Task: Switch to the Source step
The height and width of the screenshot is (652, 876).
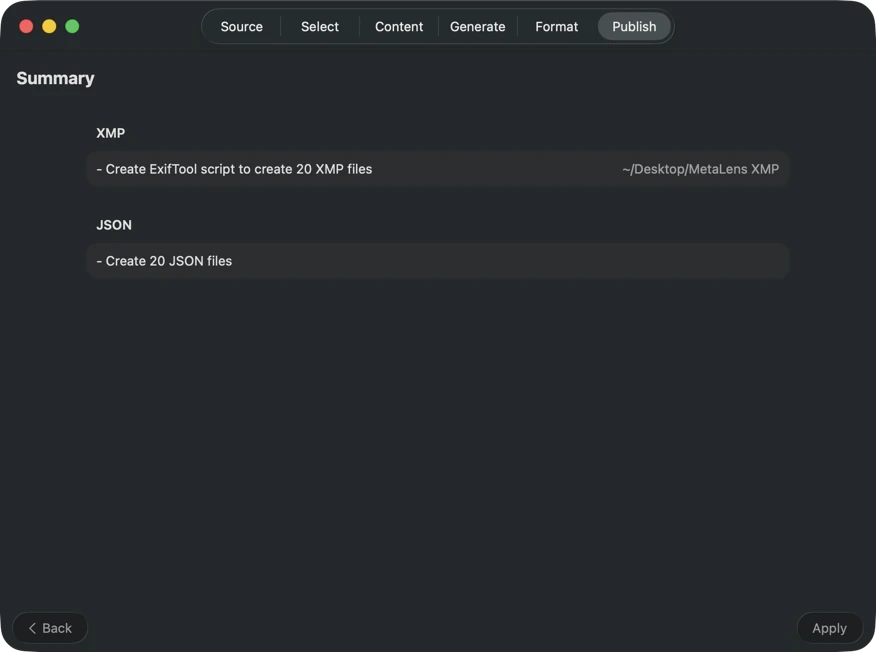Action: 240,26
